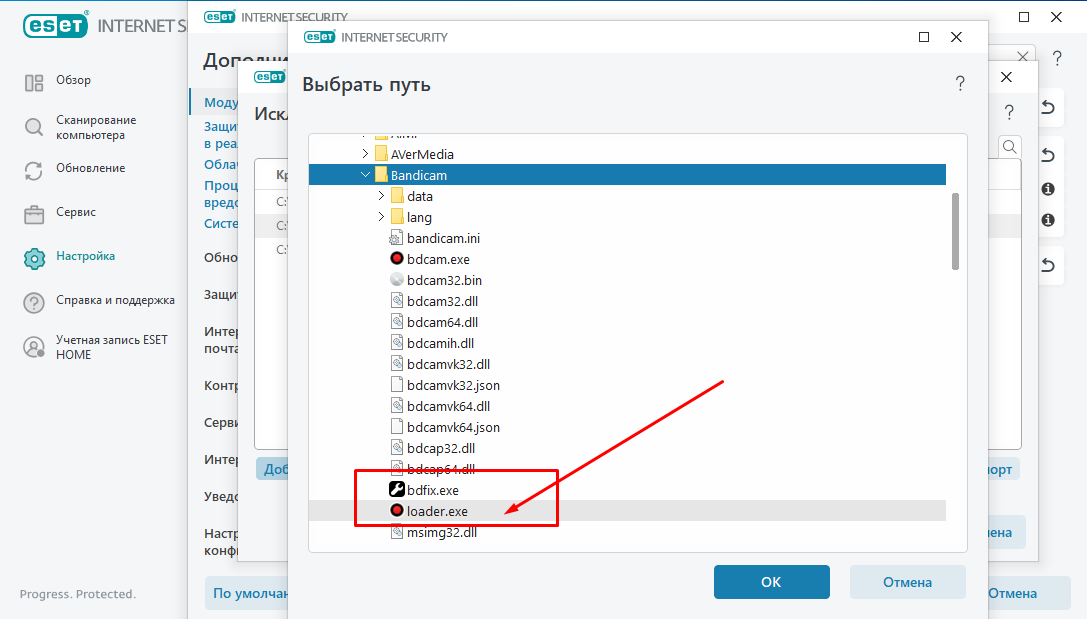Select msimg32.dll file
This screenshot has height=619, width=1087.
click(x=442, y=532)
